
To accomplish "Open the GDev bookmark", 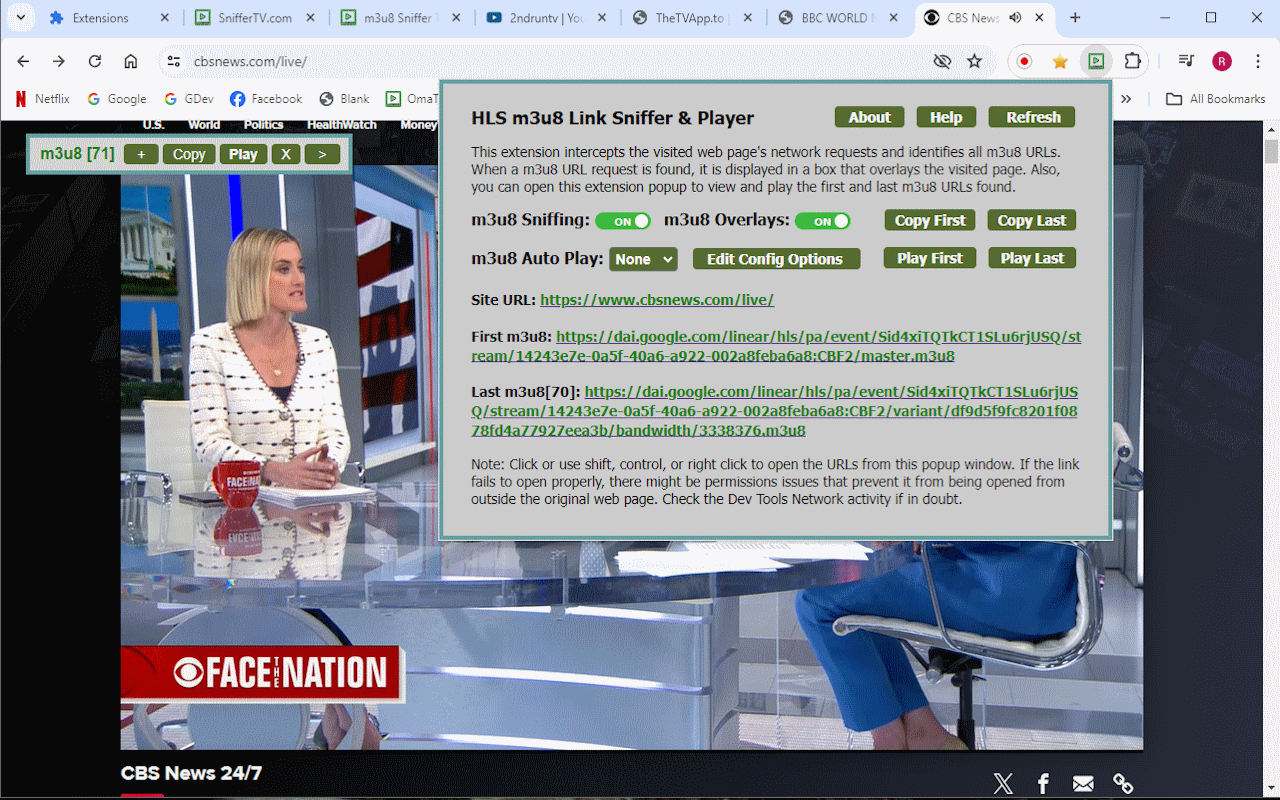I will (x=189, y=99).
